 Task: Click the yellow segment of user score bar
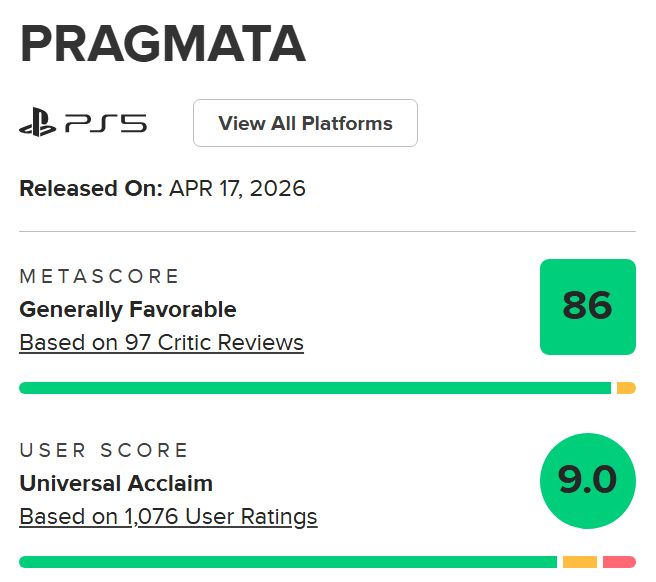point(580,562)
